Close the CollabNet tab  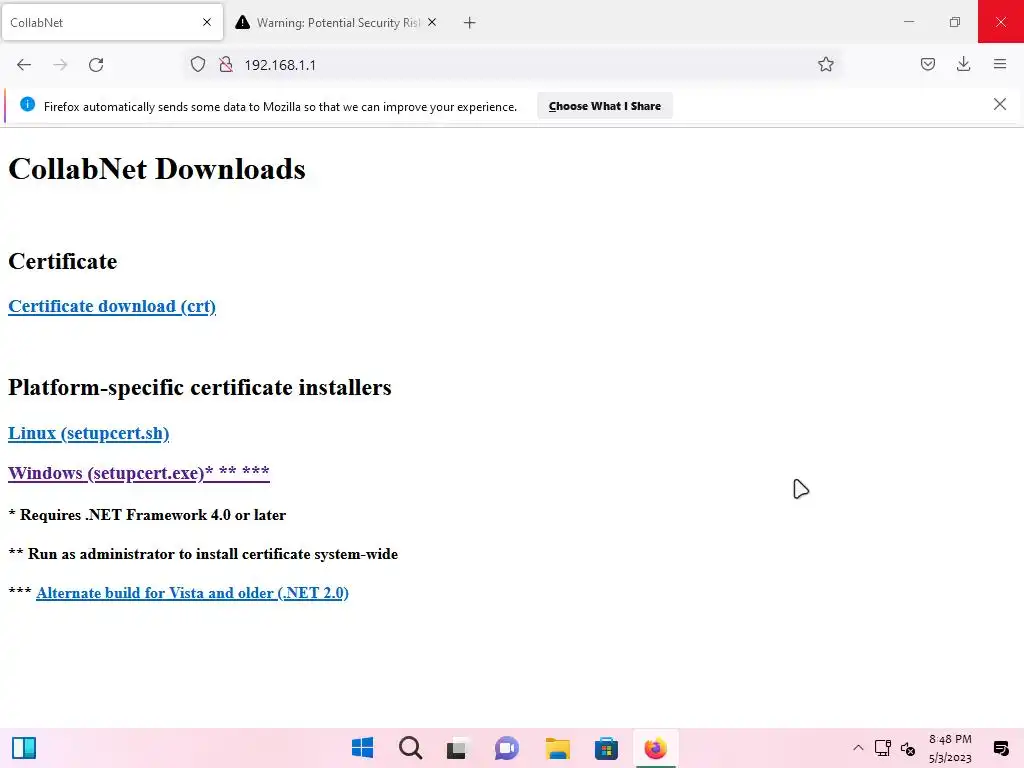[x=207, y=22]
